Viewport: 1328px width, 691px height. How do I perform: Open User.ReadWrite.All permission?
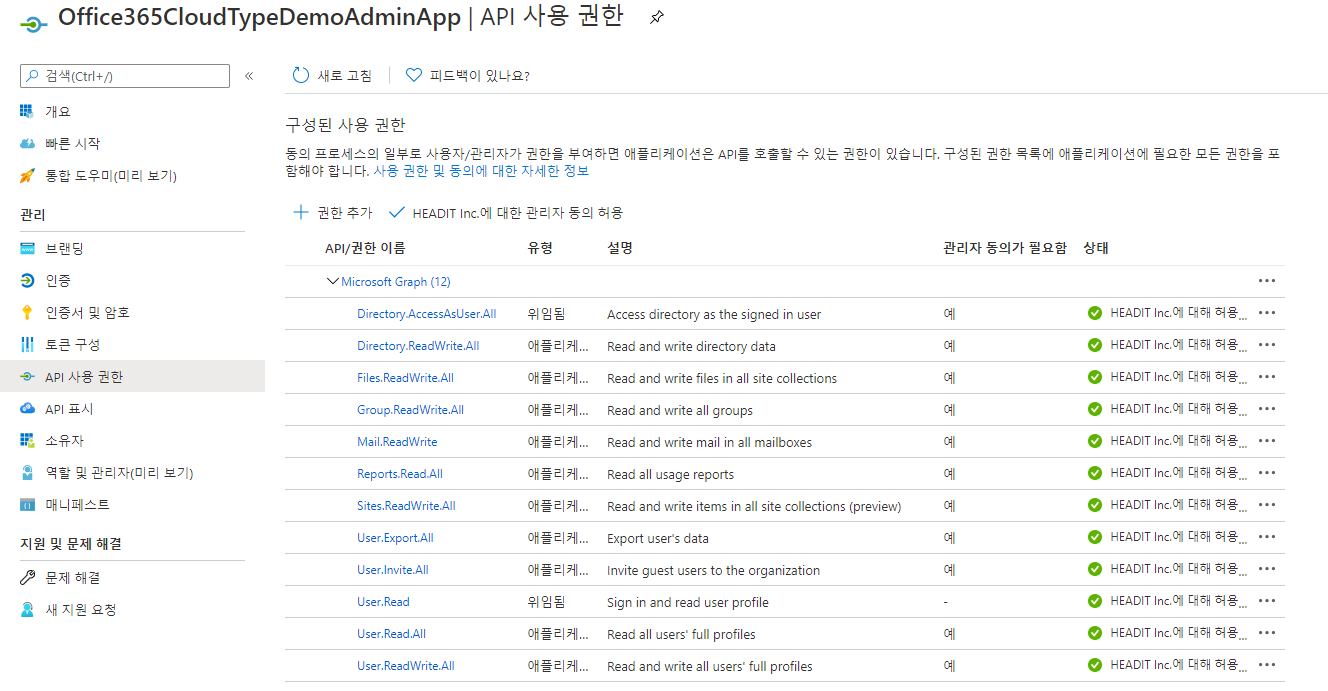click(x=406, y=666)
